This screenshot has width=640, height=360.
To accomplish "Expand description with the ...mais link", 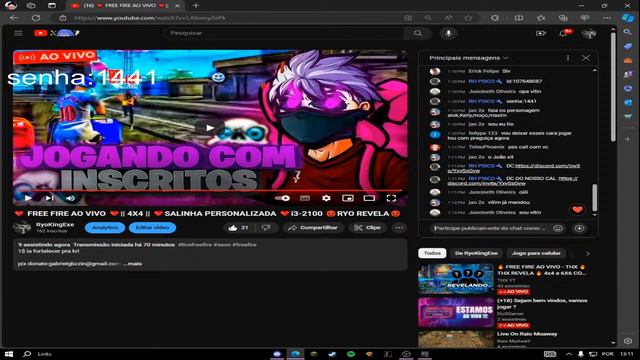I will (133, 264).
